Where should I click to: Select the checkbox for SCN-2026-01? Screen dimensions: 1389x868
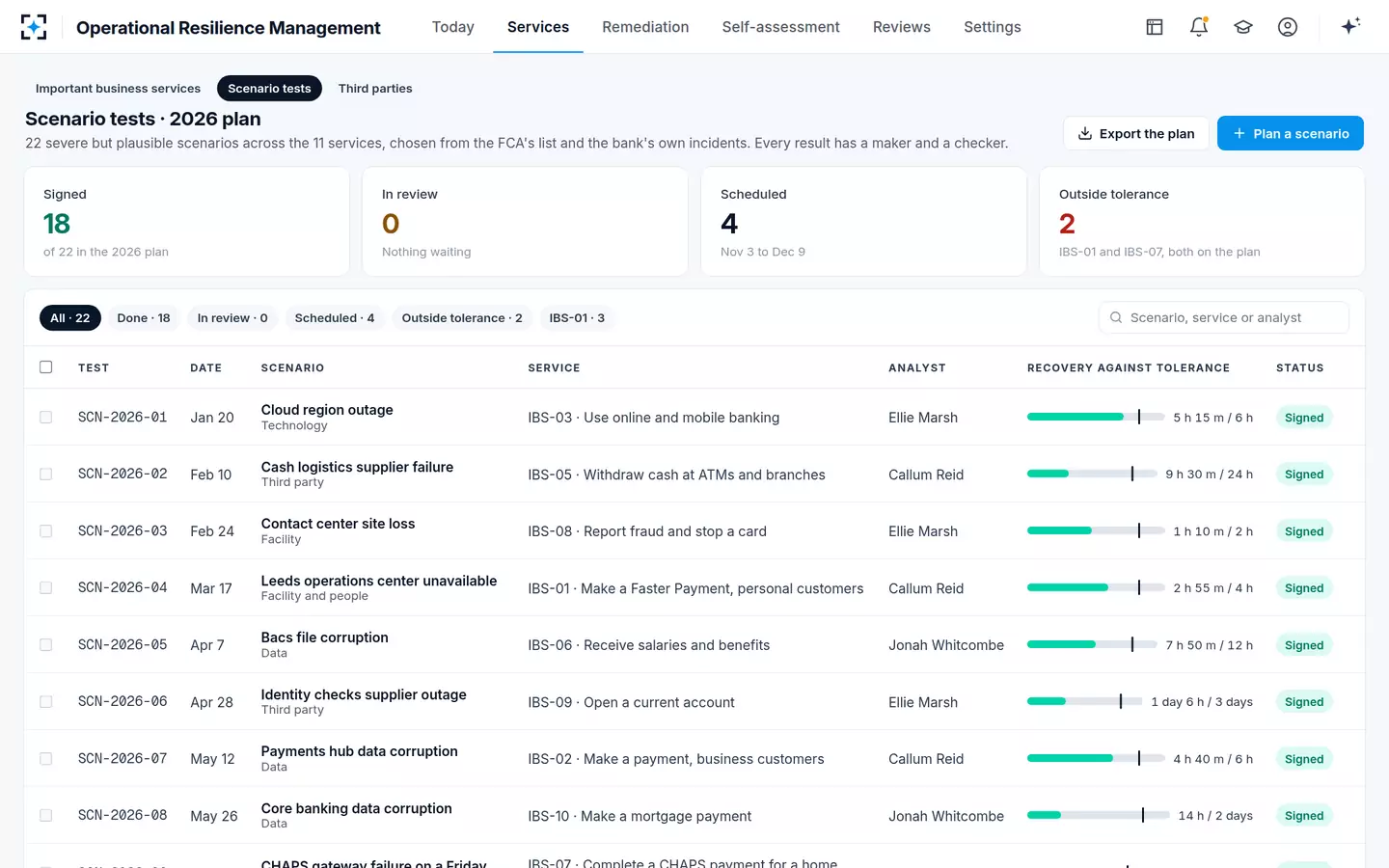(46, 418)
